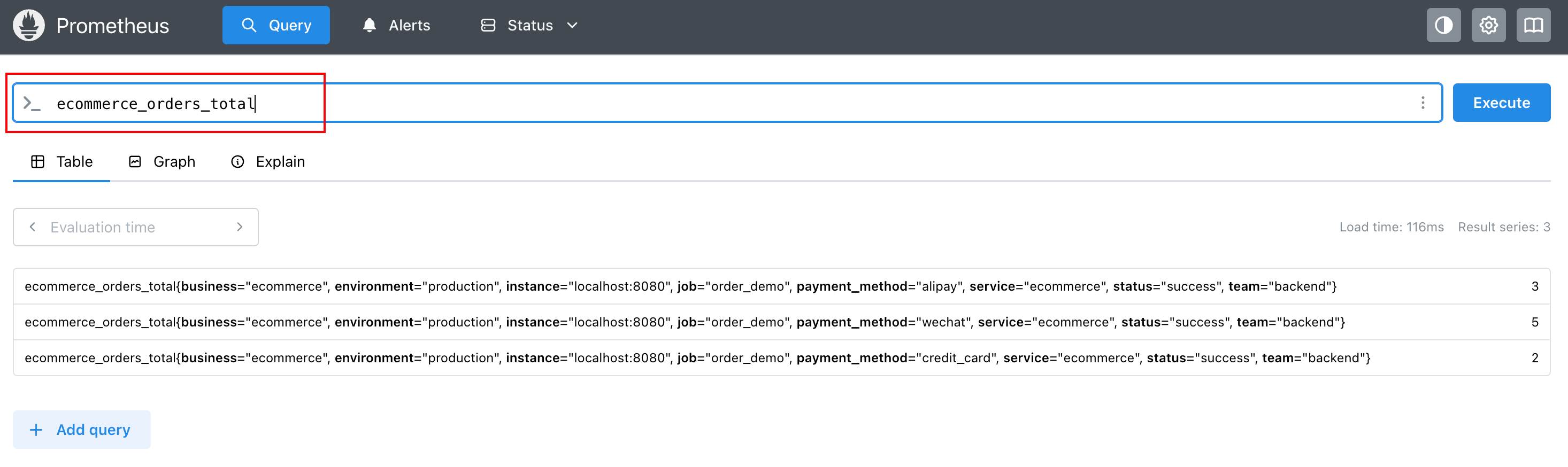Click the Prometheus flame logo

(x=28, y=26)
